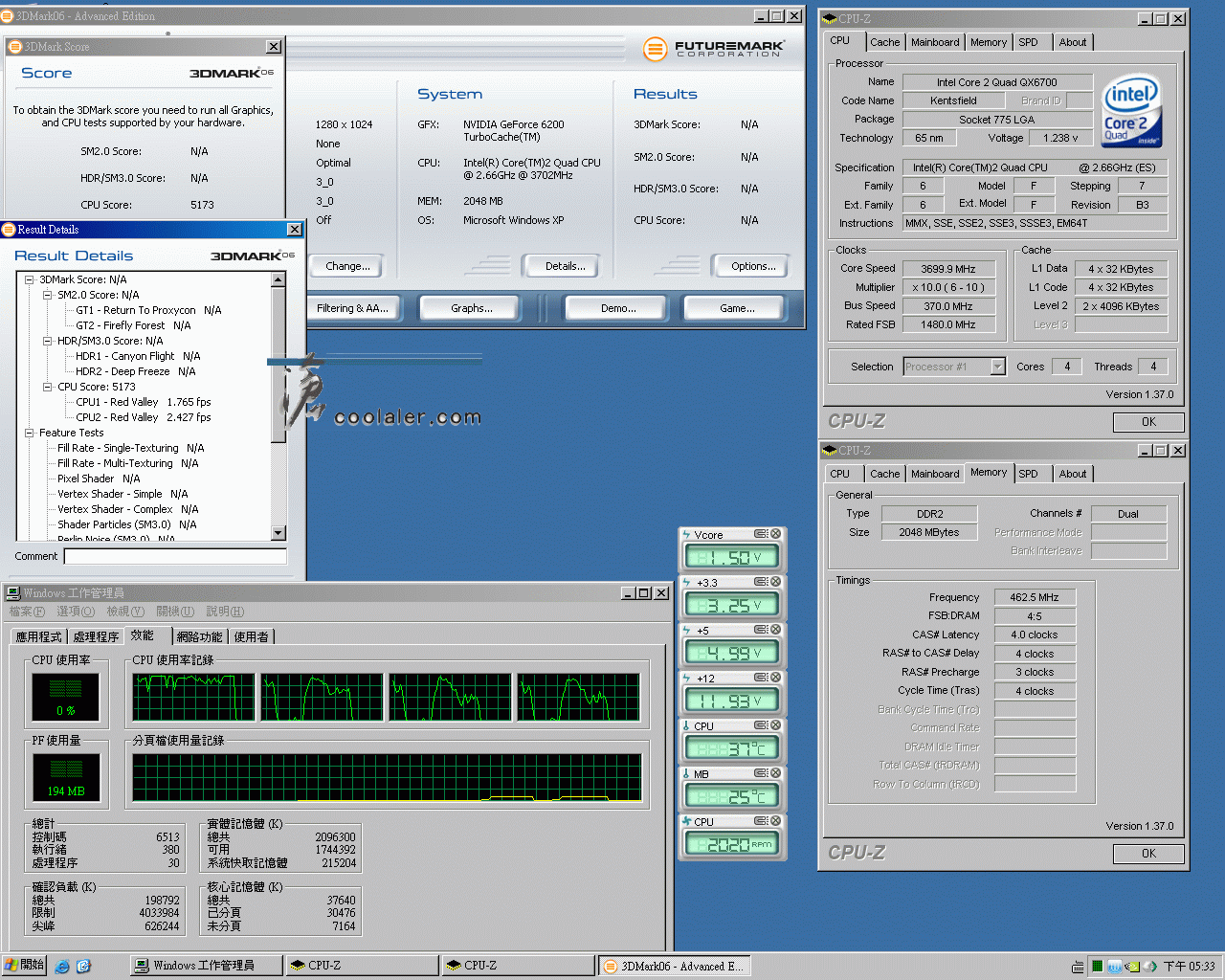This screenshot has width=1225, height=980.
Task: Click the Demo... button
Action: pyautogui.click(x=618, y=308)
